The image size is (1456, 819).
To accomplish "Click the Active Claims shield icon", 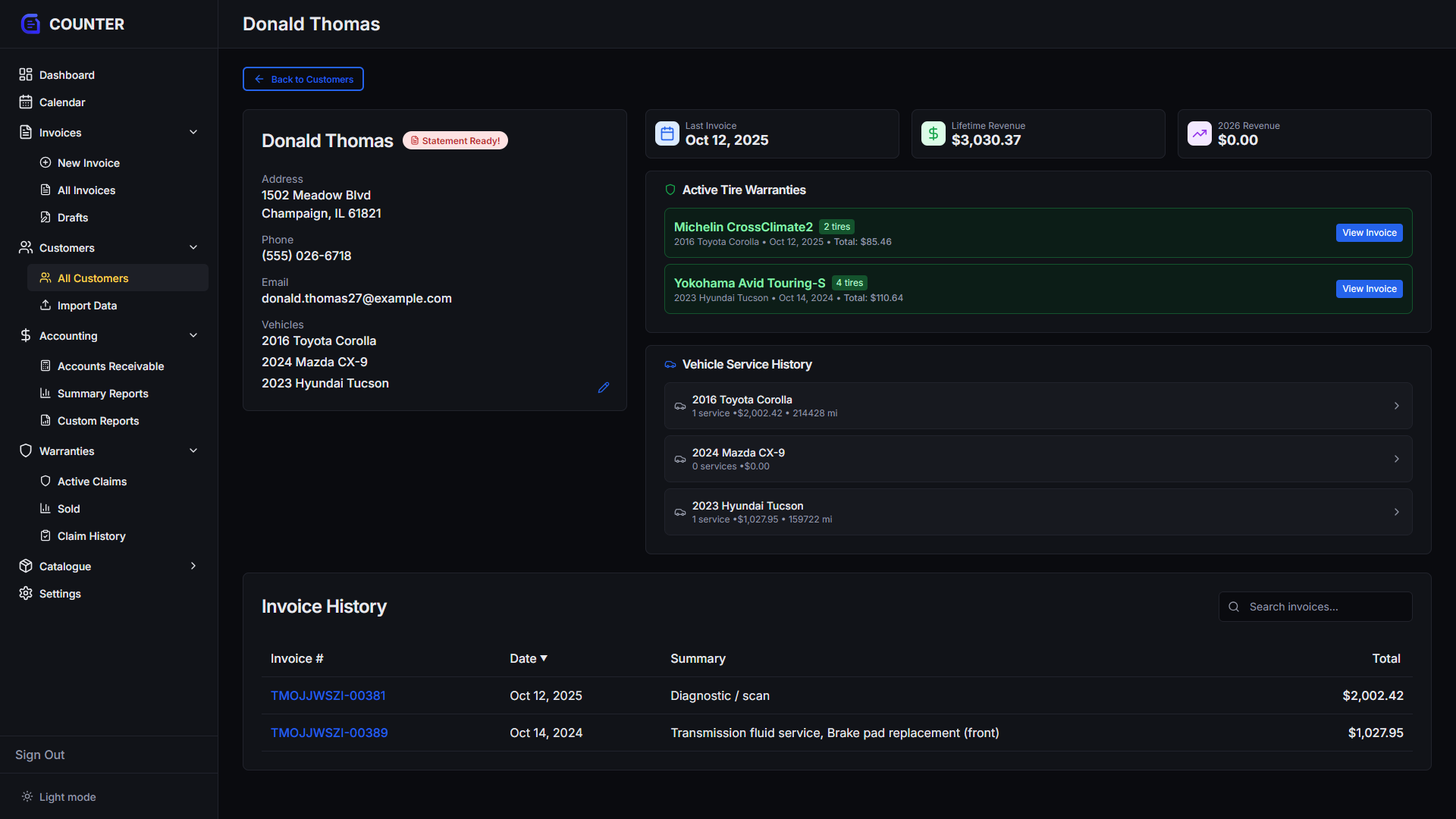I will 45,481.
